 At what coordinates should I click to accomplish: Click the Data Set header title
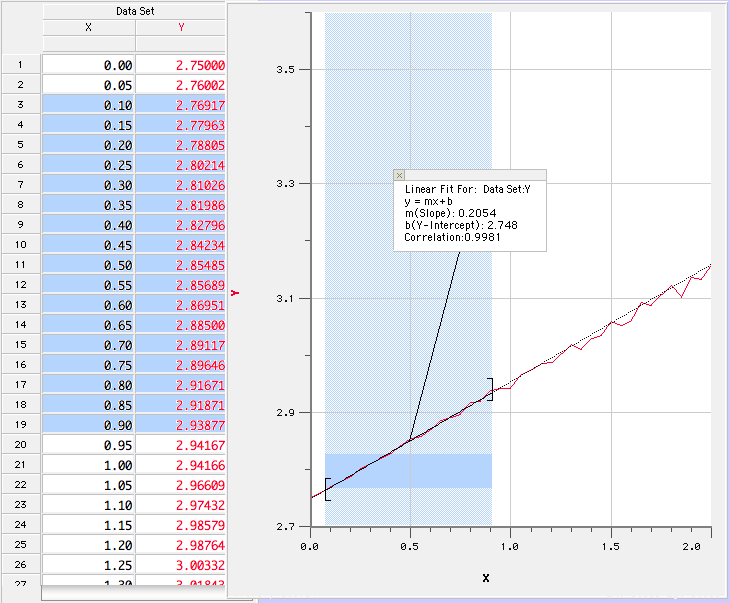(x=133, y=9)
